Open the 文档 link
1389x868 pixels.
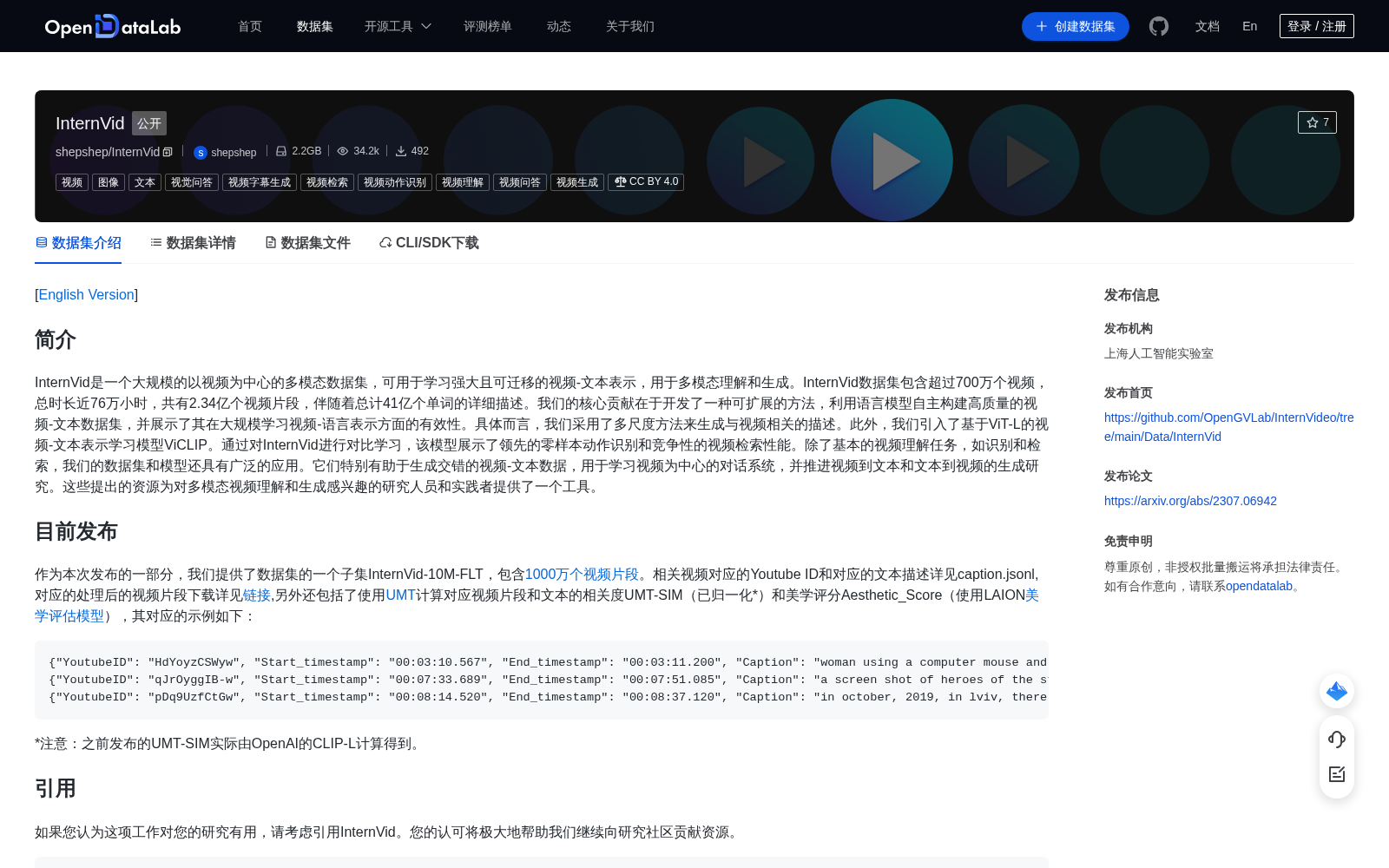1208,26
